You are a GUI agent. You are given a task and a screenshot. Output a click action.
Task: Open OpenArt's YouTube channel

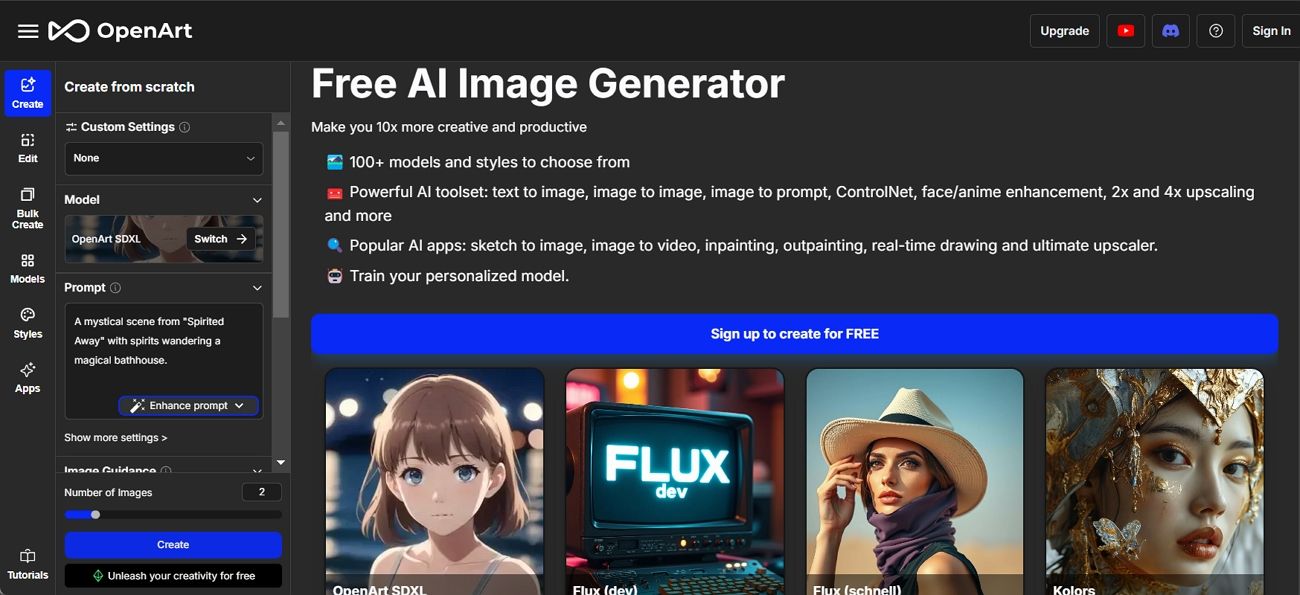coord(1125,30)
